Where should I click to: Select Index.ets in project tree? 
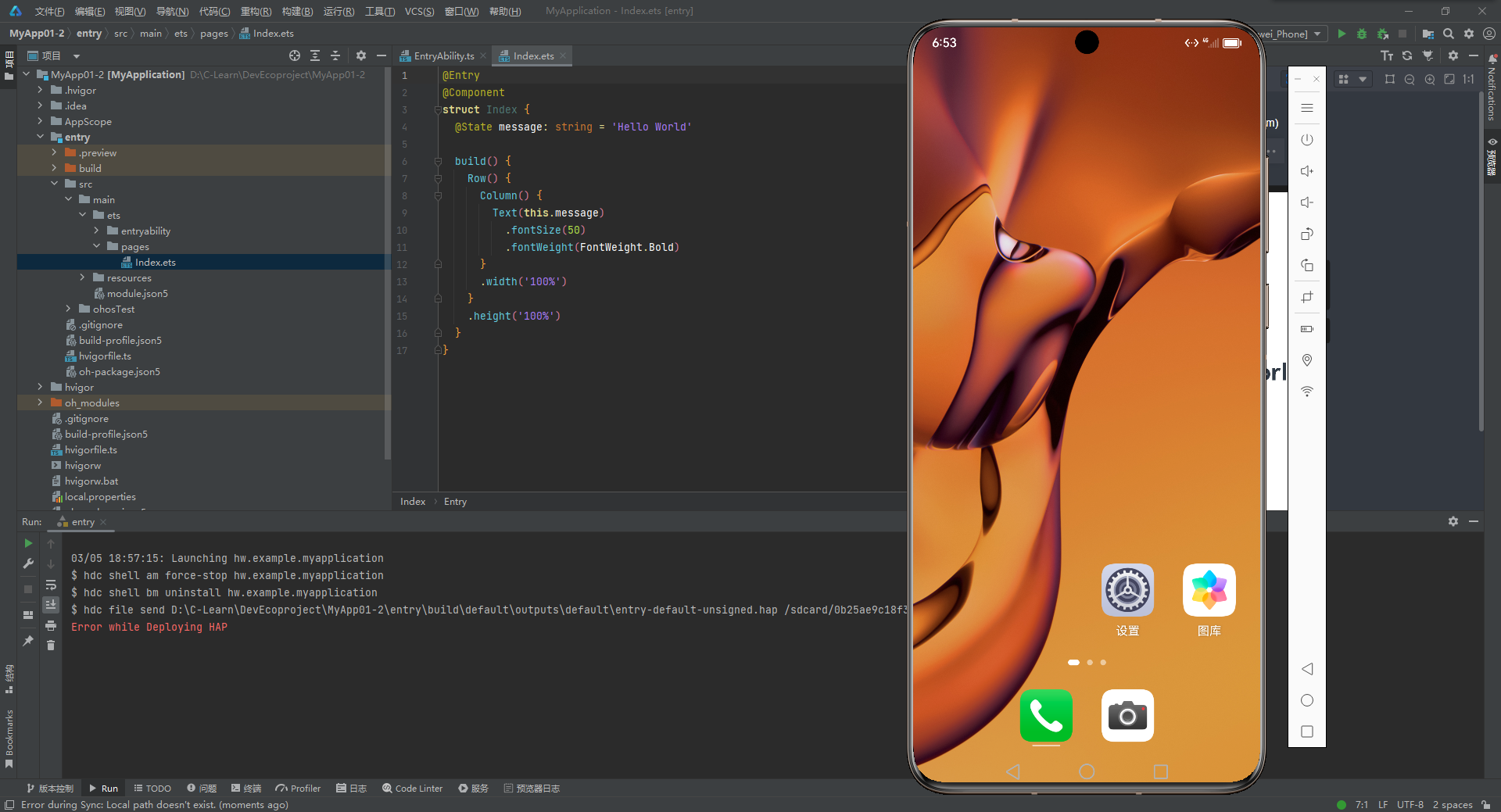point(155,262)
